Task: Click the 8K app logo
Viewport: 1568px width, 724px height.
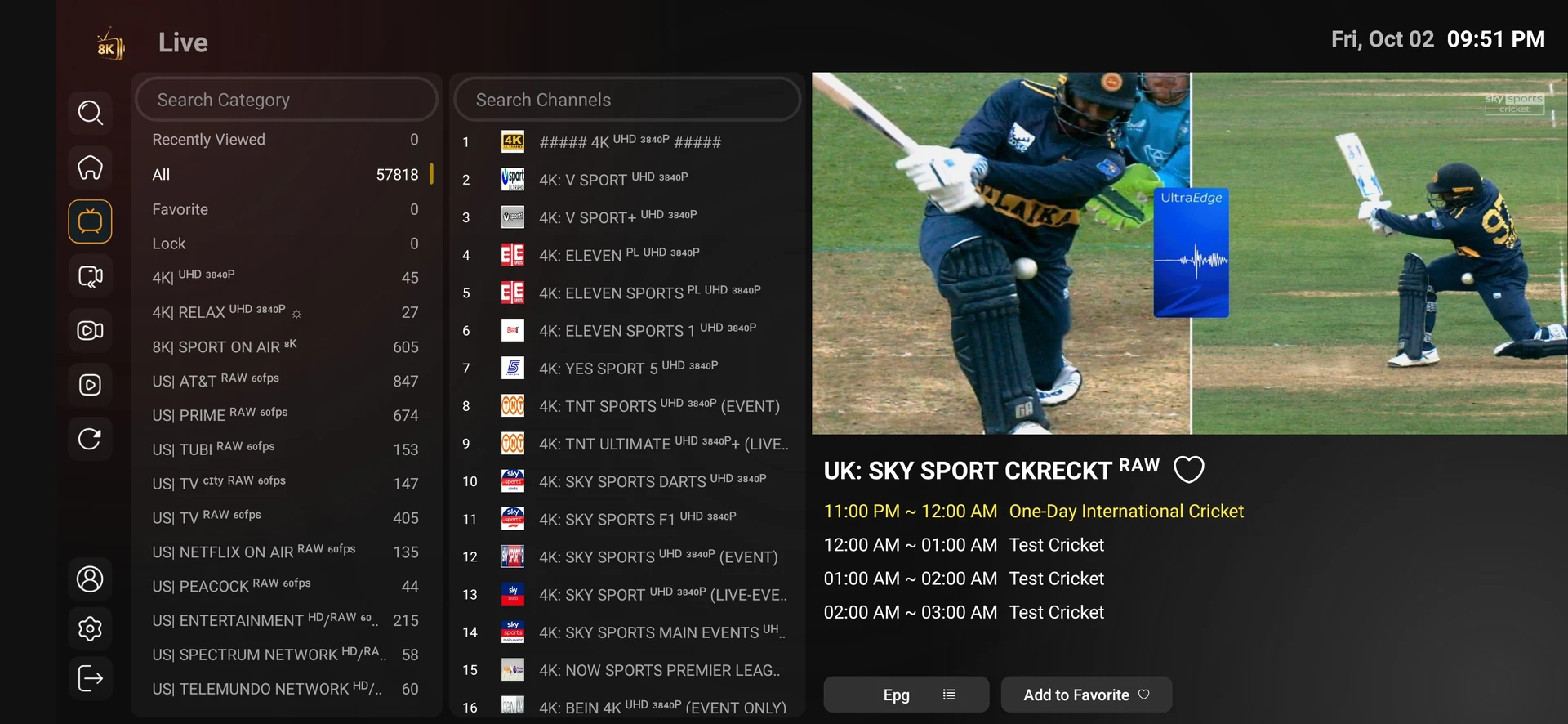Action: (x=110, y=43)
